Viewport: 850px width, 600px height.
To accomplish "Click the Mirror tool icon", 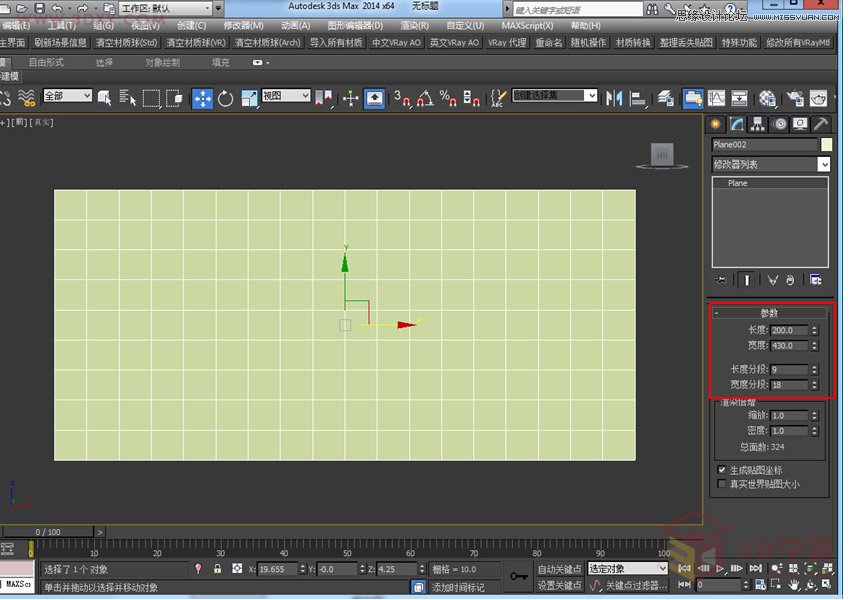I will [614, 98].
